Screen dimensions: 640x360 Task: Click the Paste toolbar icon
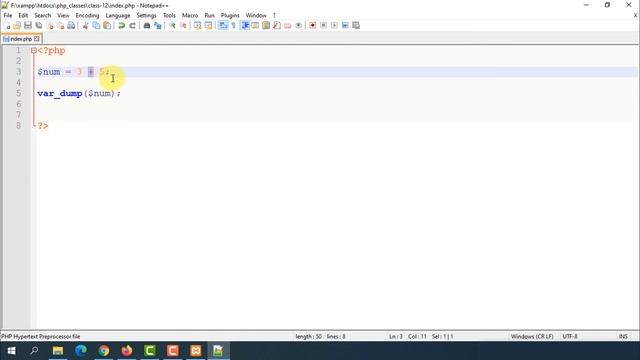click(107, 25)
